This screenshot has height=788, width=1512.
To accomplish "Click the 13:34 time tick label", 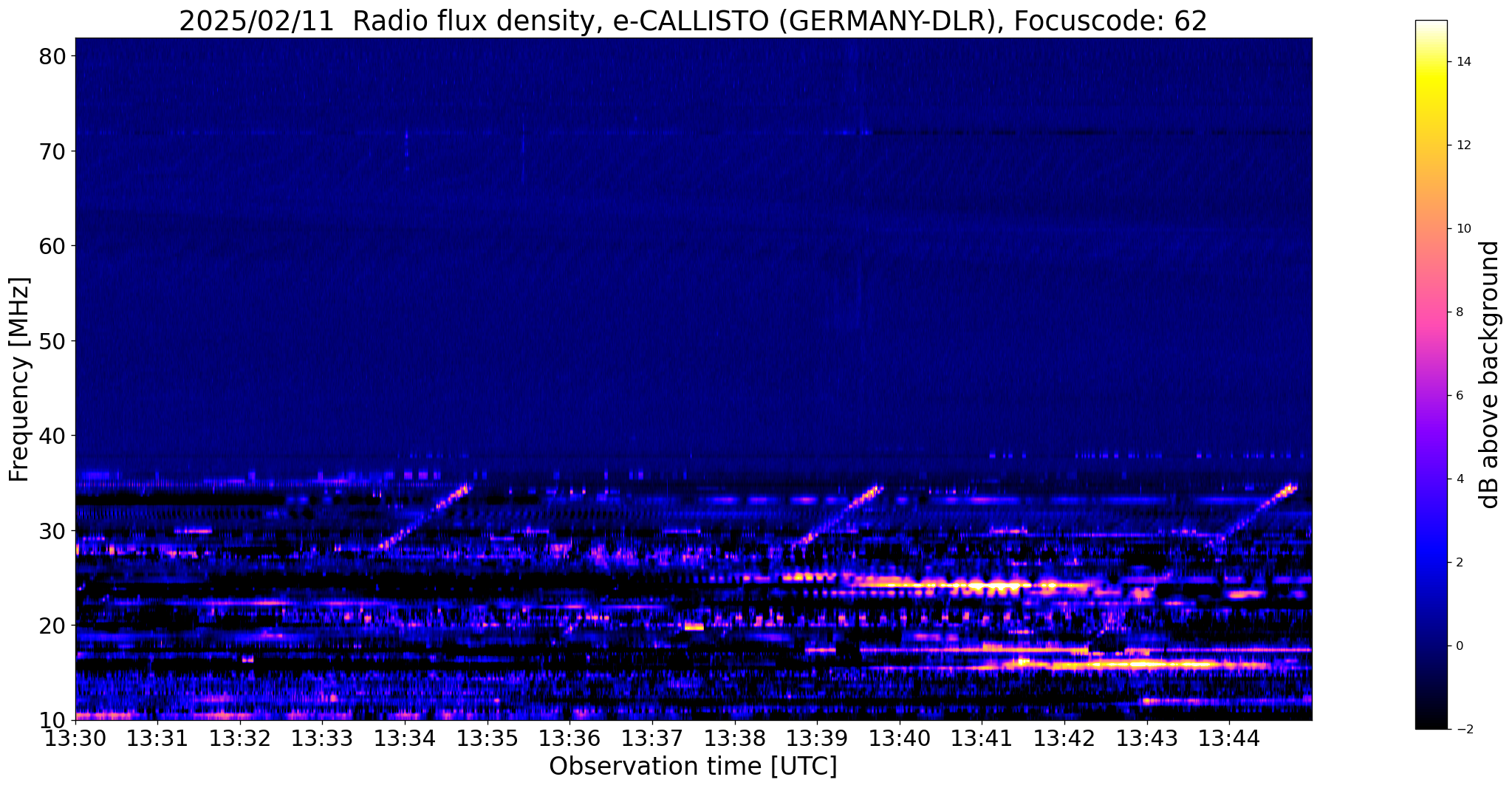I will 405,738.
